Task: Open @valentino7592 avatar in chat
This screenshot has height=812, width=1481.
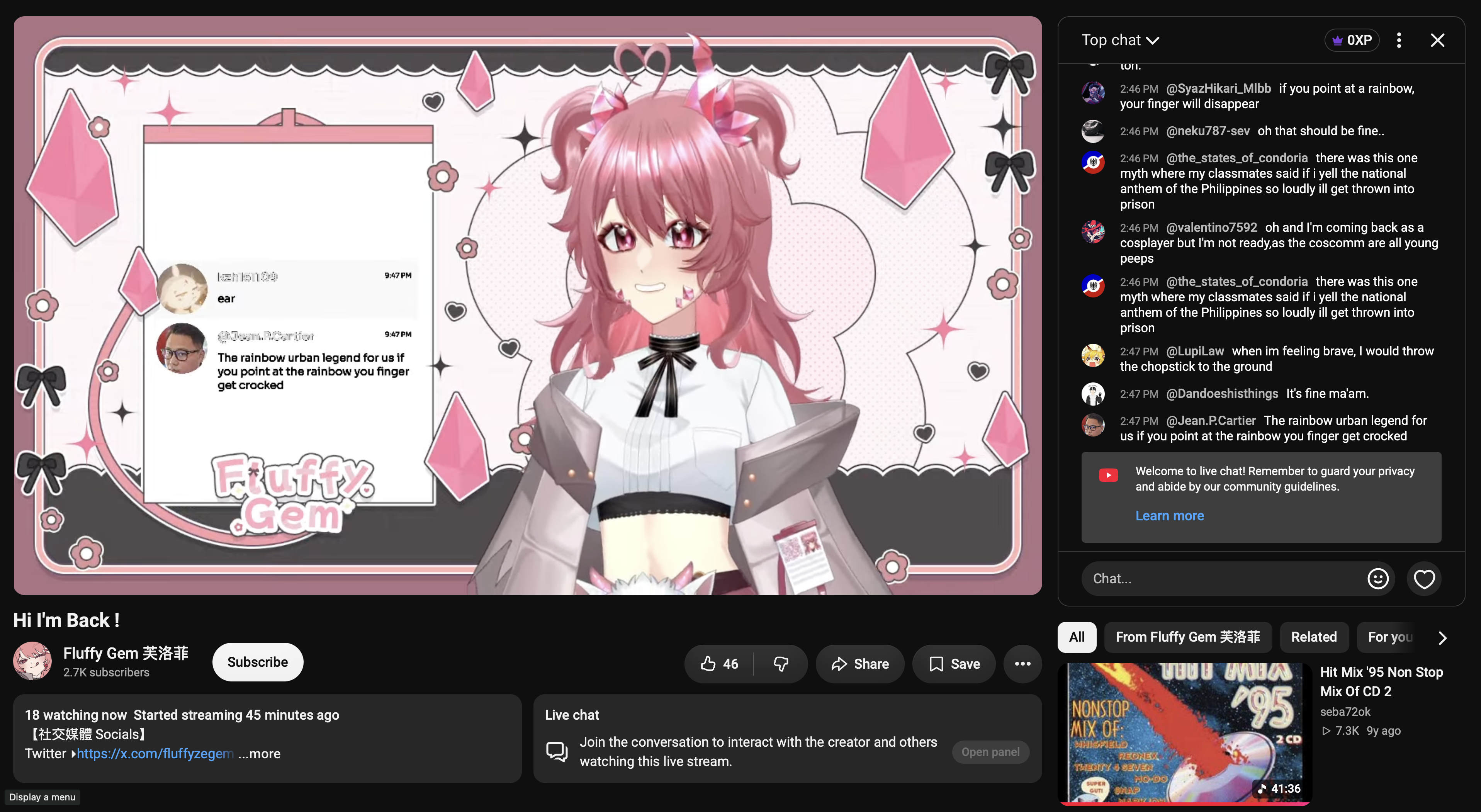Action: pos(1092,231)
